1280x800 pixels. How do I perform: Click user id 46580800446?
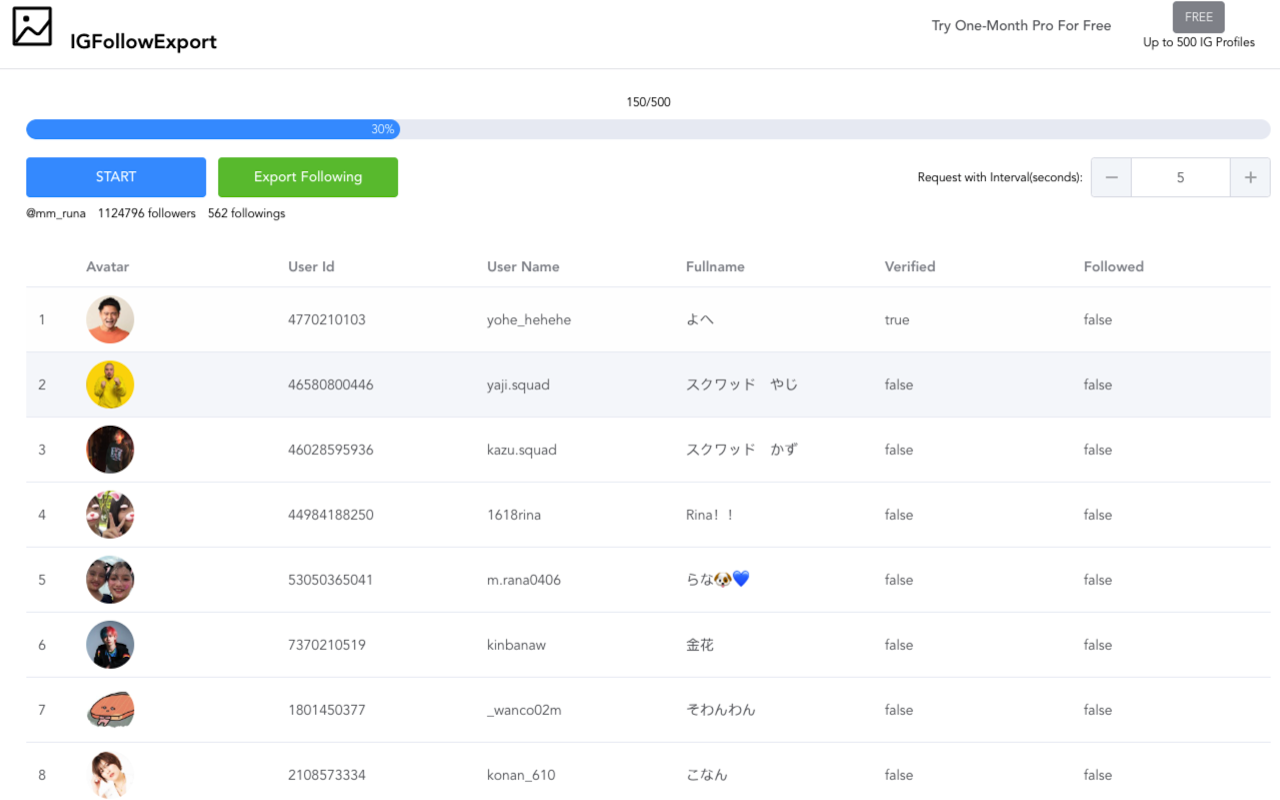tap(331, 385)
